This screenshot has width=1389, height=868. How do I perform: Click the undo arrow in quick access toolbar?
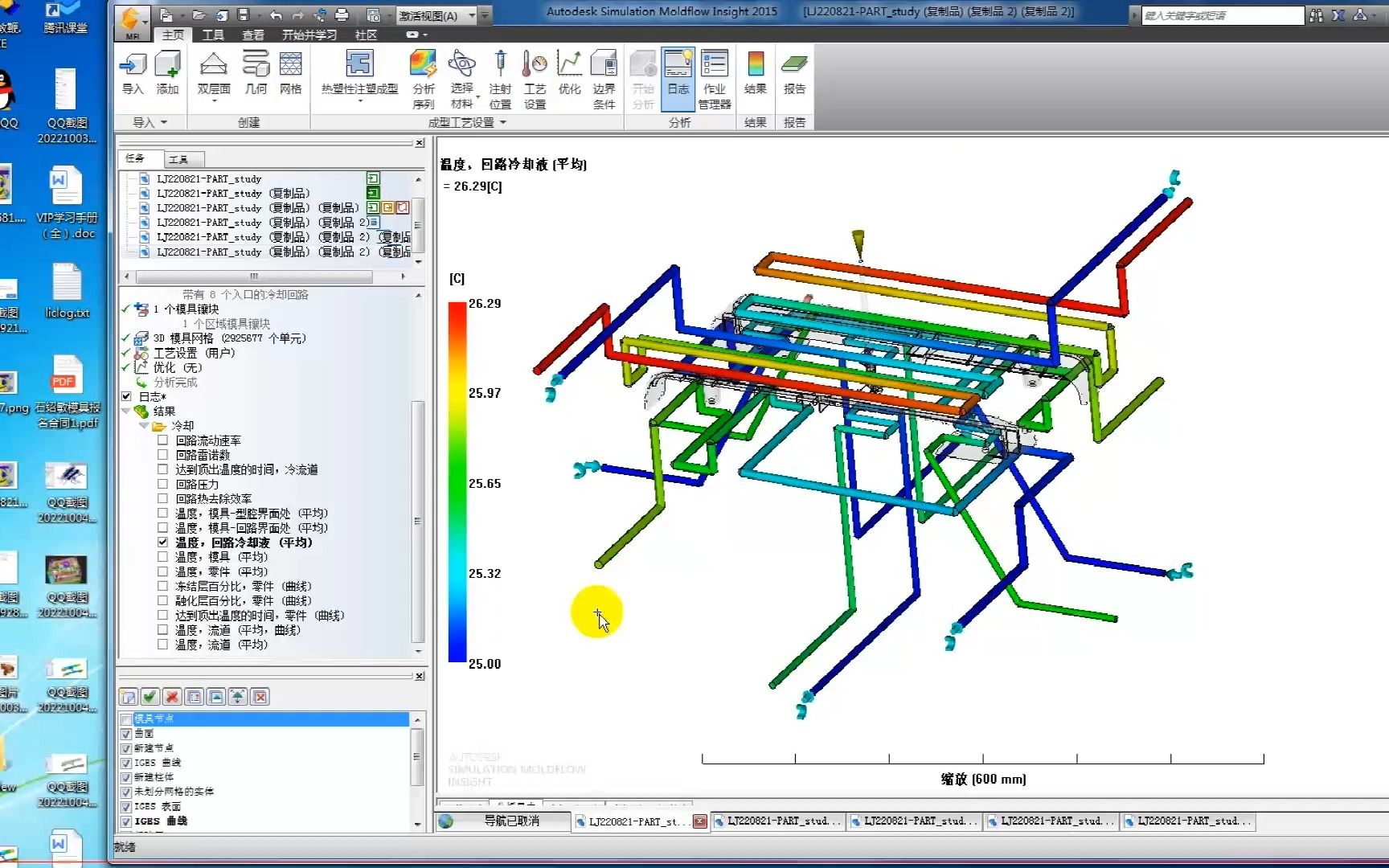(276, 15)
